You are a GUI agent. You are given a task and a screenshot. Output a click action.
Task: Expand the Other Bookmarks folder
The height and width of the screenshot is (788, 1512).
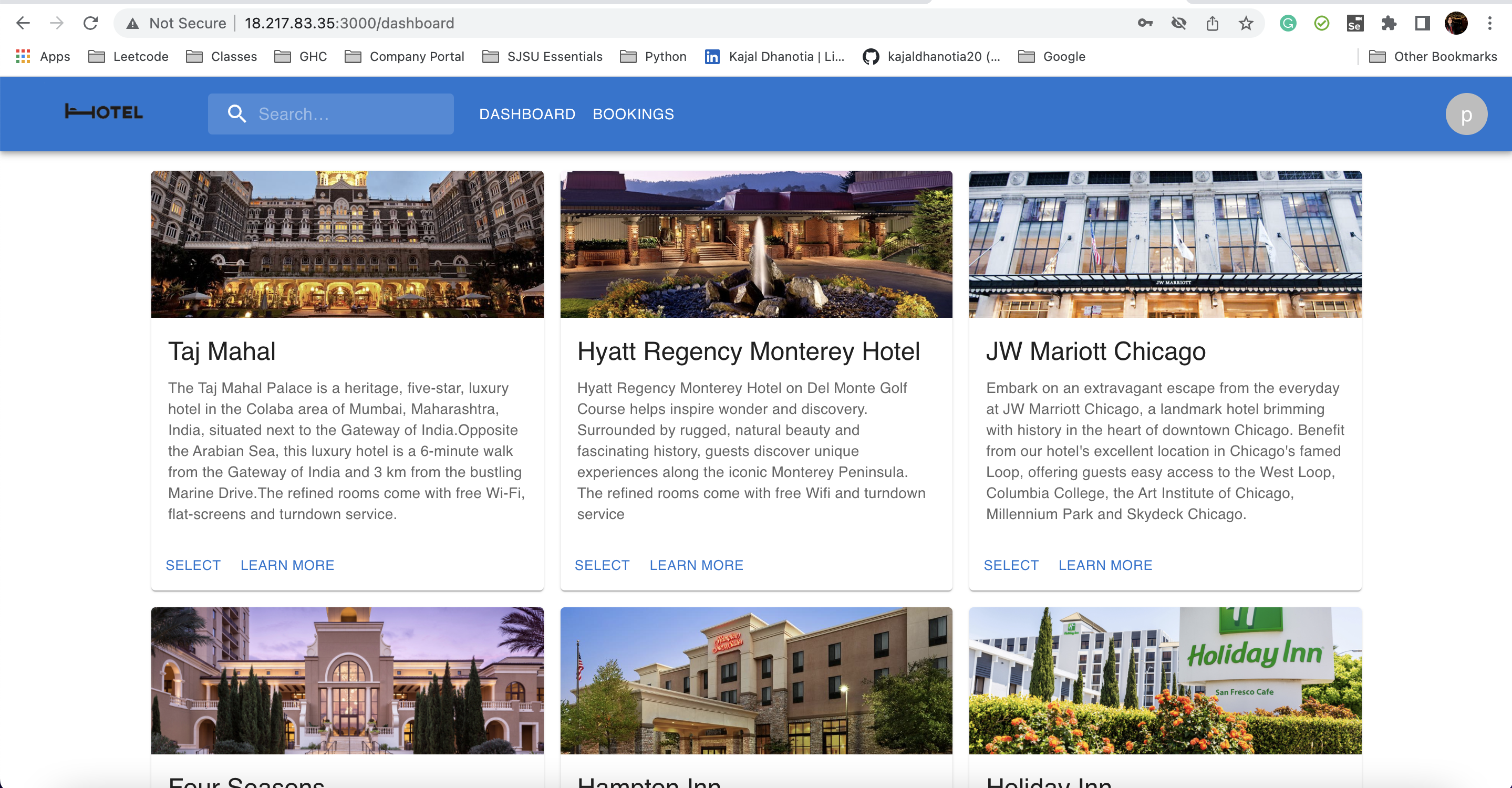pos(1433,56)
